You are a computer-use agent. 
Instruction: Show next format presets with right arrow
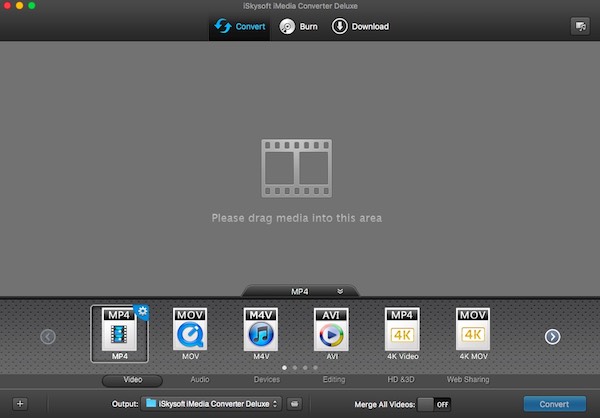pyautogui.click(x=552, y=336)
